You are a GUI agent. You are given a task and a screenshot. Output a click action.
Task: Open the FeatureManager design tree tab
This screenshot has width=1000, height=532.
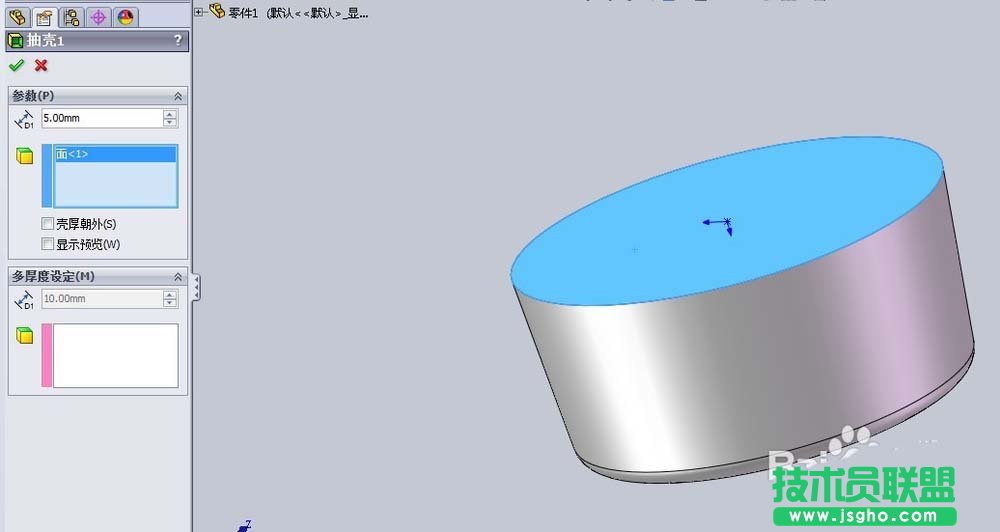point(17,17)
